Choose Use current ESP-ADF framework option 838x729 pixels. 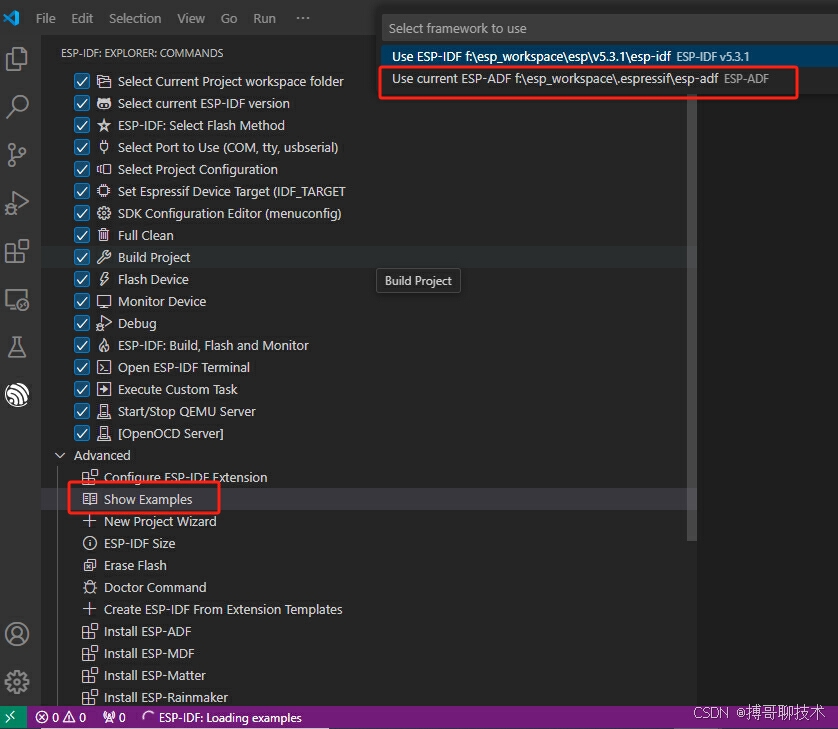coord(609,79)
